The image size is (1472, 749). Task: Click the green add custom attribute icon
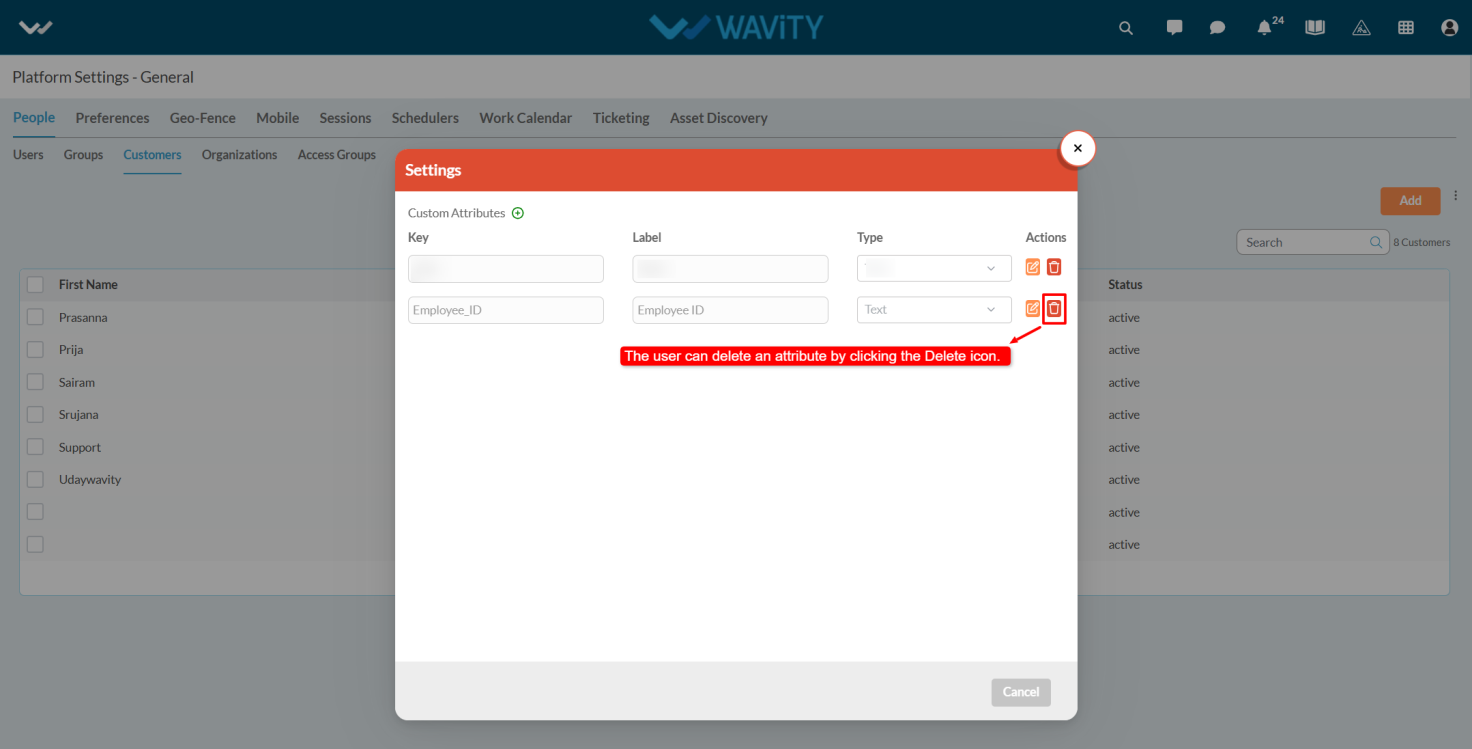pyautogui.click(x=518, y=213)
